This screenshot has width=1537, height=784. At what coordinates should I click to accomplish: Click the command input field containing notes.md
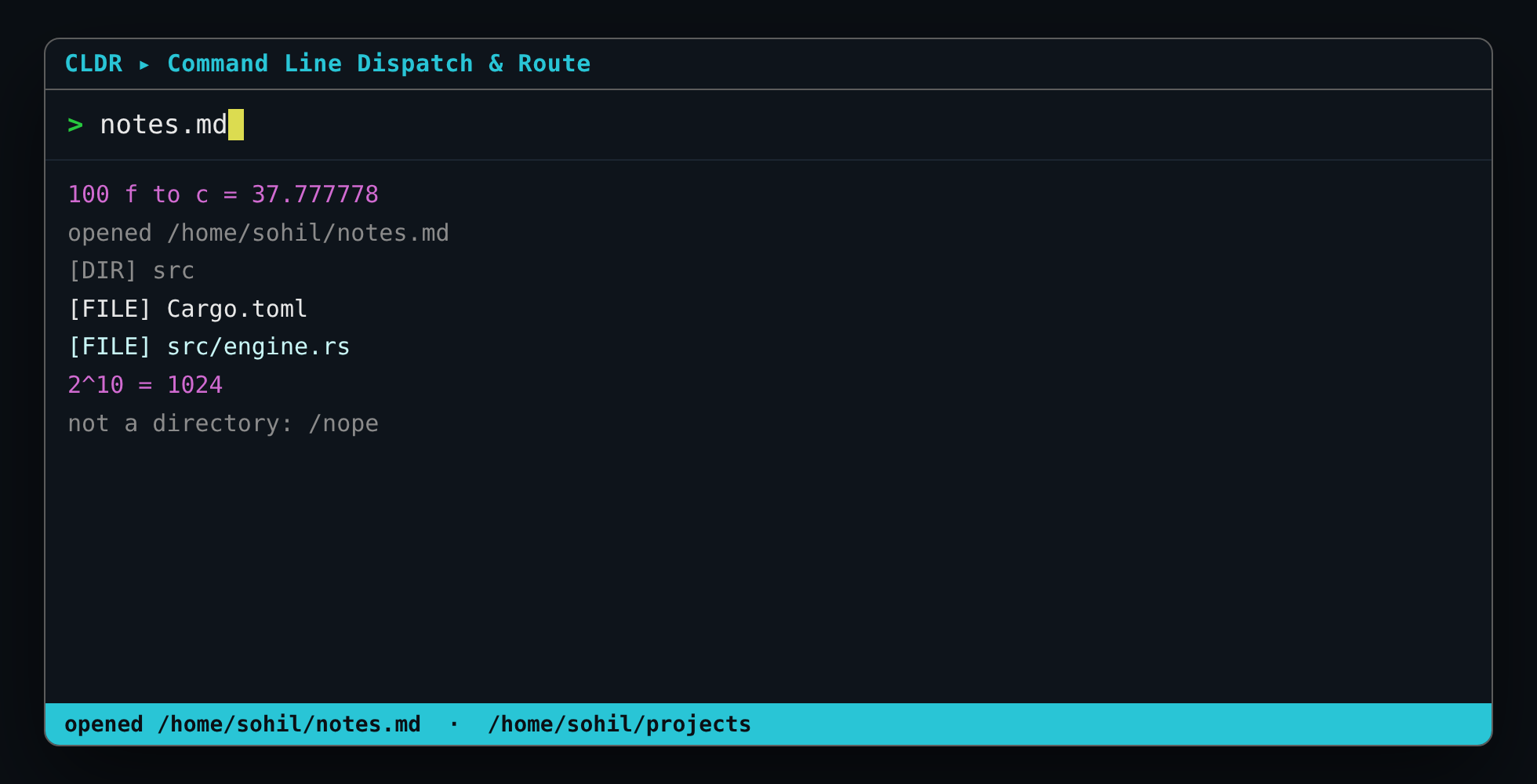click(768, 125)
